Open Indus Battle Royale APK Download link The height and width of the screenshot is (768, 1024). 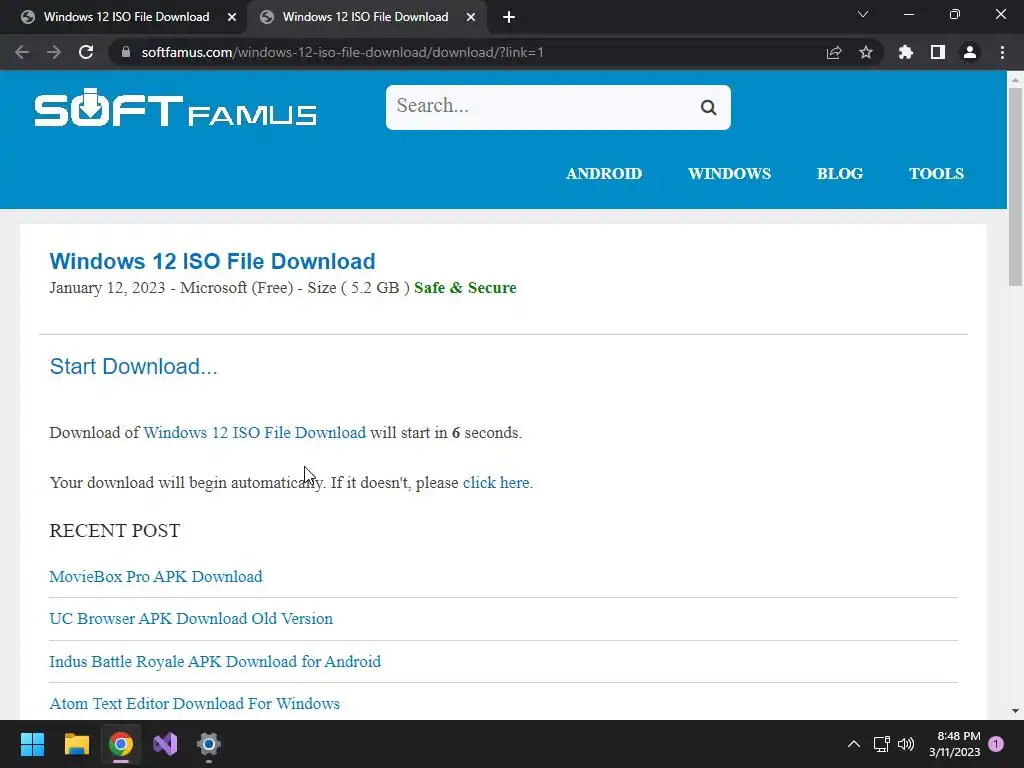coord(215,662)
